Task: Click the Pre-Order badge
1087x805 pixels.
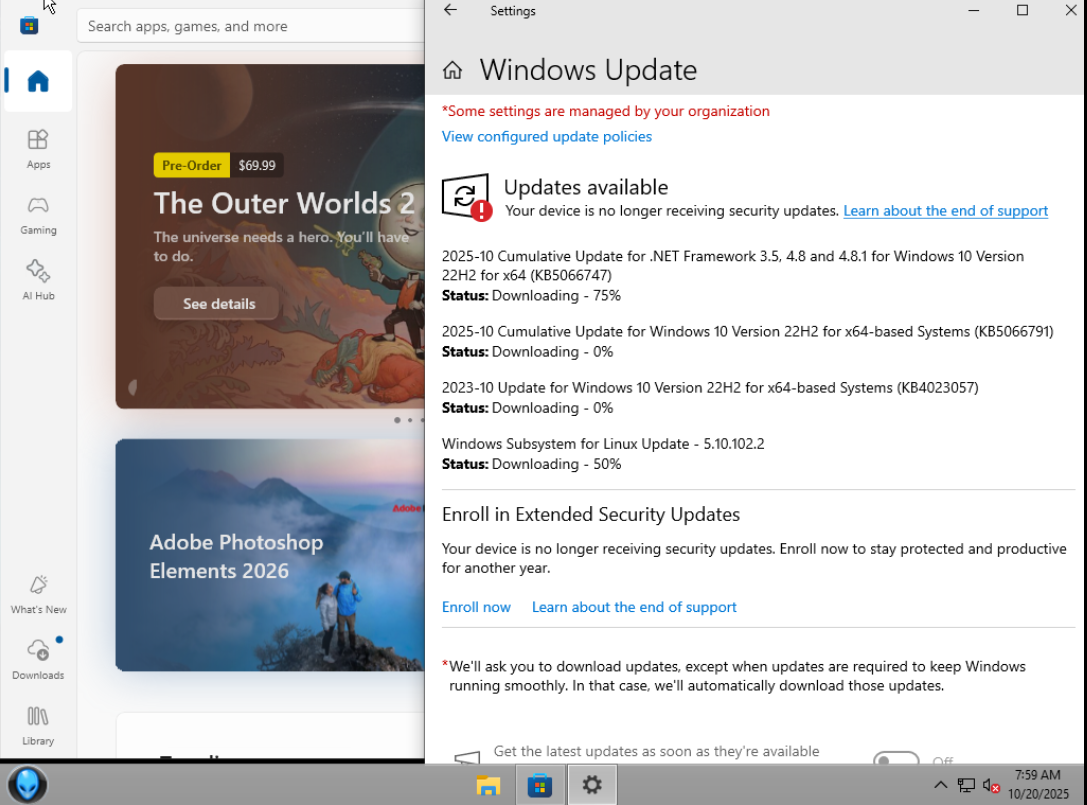Action: [191, 165]
